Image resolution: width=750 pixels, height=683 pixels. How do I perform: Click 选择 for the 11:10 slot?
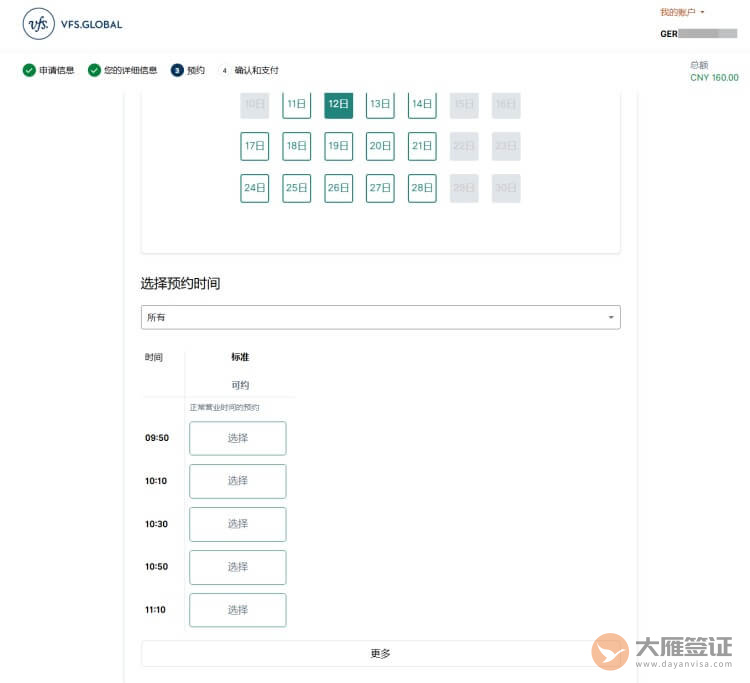238,610
